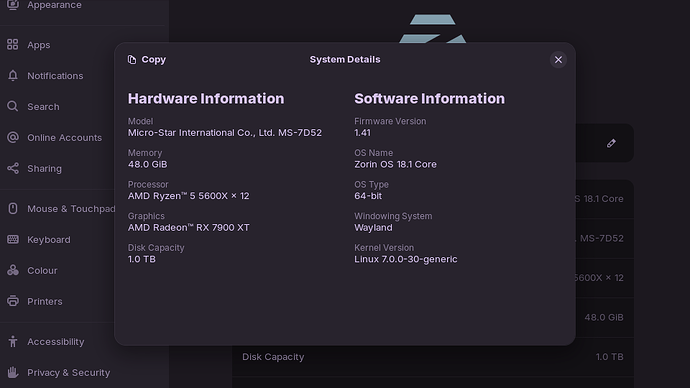Click the Graphics value AMD Radeon RX 7900 XT
This screenshot has height=388, width=690.
[x=188, y=227]
